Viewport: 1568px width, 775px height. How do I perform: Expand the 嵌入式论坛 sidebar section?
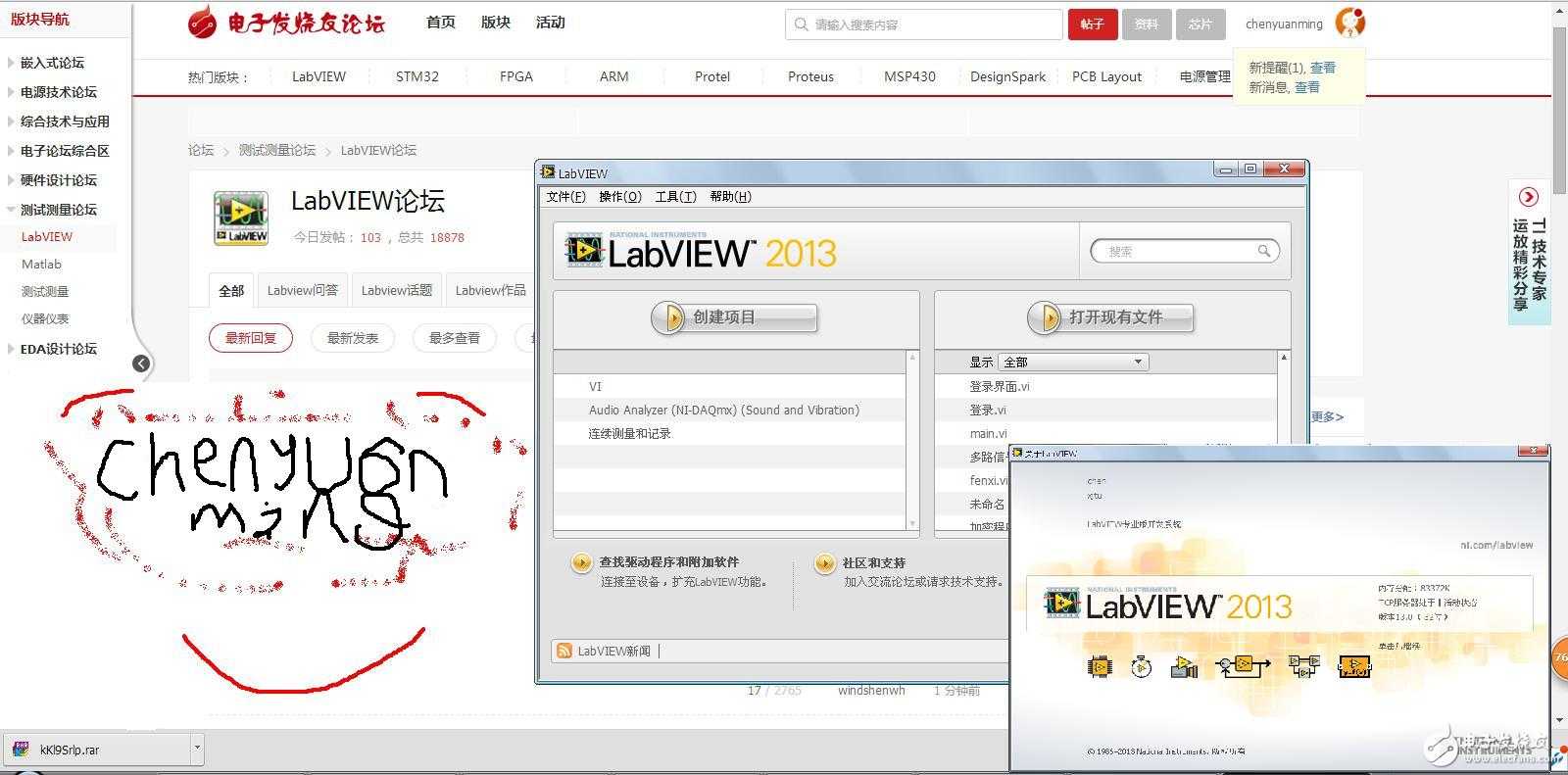point(11,63)
